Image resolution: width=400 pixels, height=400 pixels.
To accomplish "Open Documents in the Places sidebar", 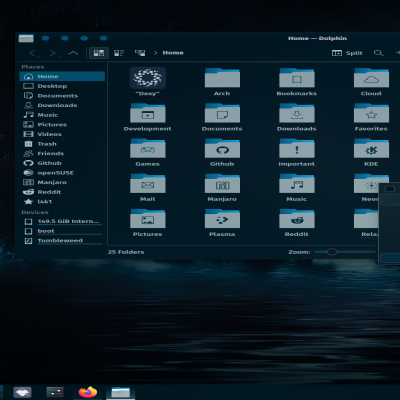I will coord(62,96).
